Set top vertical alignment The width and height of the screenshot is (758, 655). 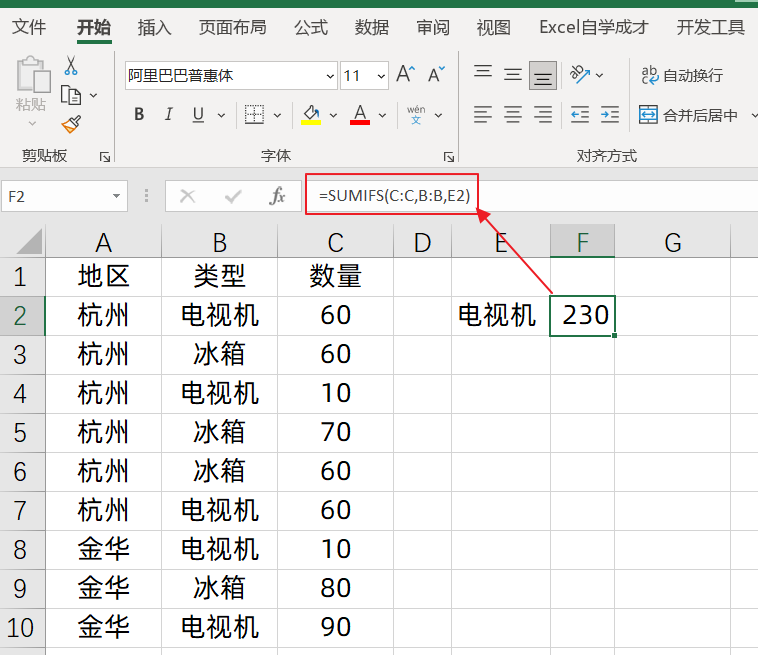click(x=483, y=74)
